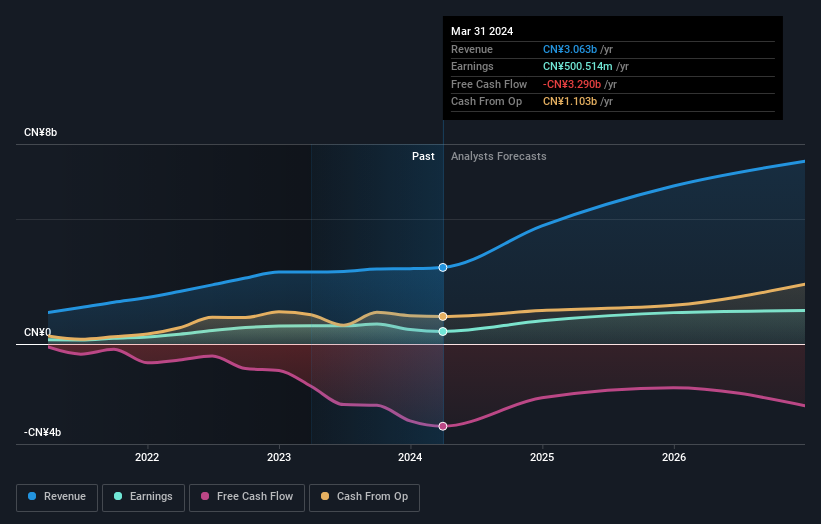Click the CN¥1.103b cash from op value
821x524 pixels.
coord(570,102)
